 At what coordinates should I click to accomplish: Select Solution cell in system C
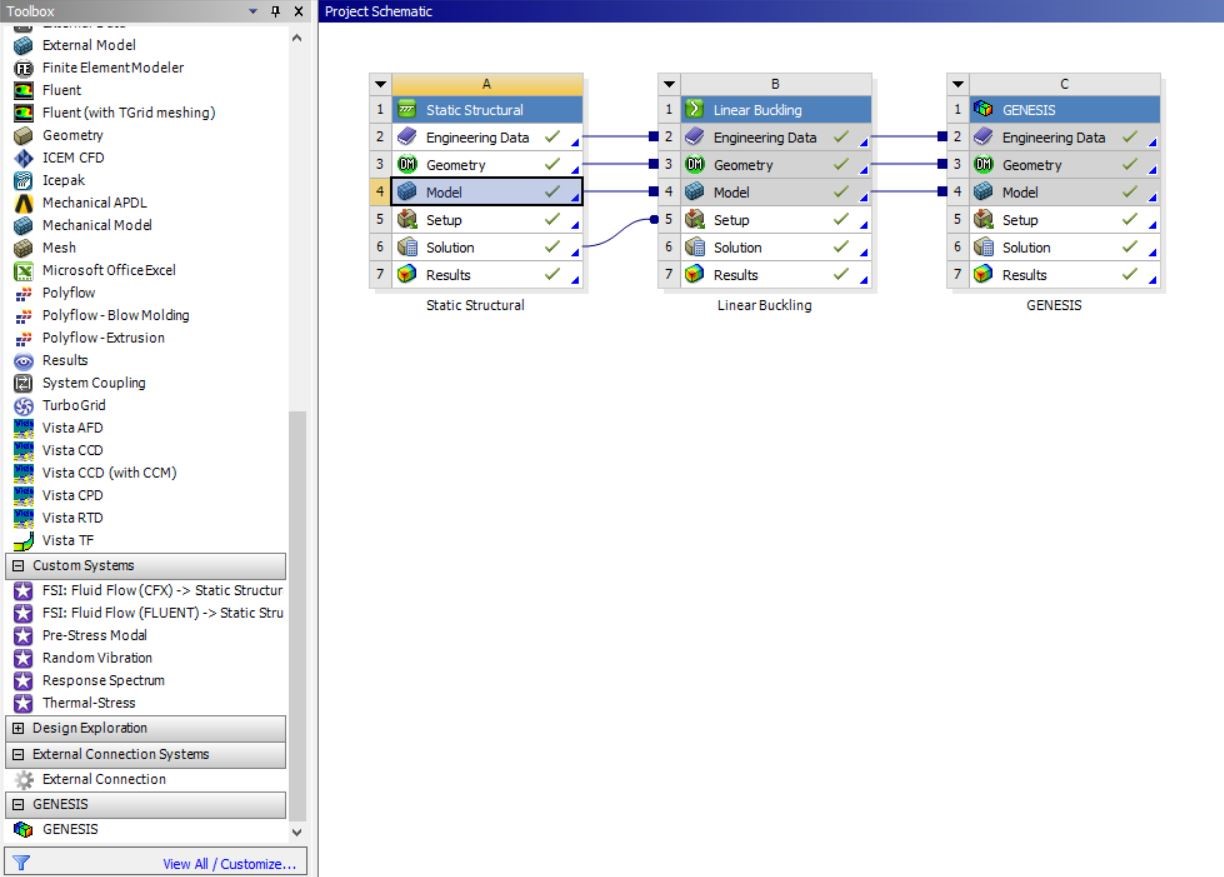coord(1065,247)
